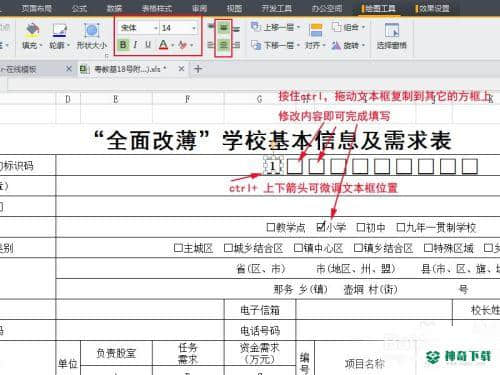
Task: Toggle underline formatting (U)
Action: click(x=148, y=44)
